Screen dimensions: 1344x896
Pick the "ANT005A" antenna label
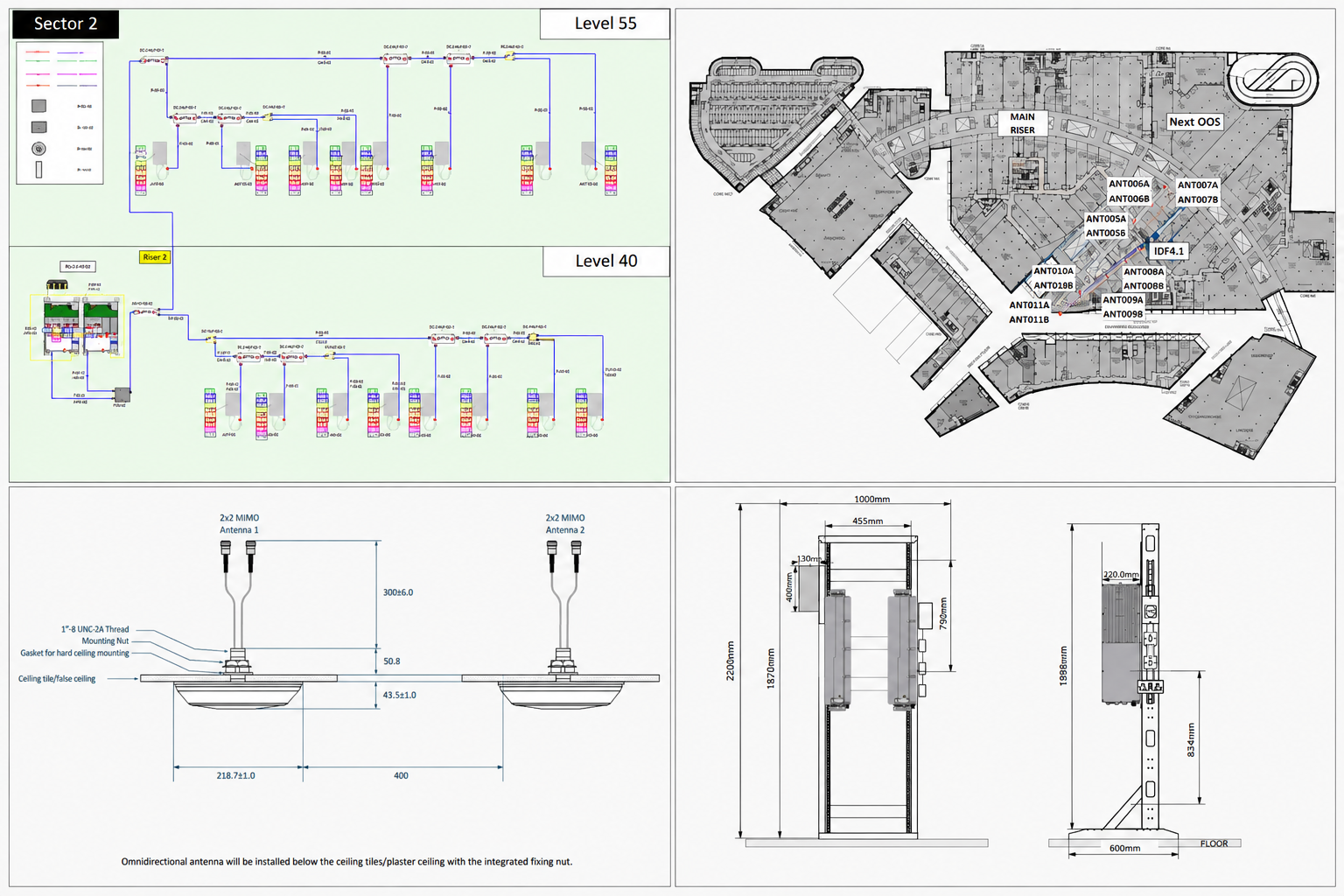[x=1106, y=219]
